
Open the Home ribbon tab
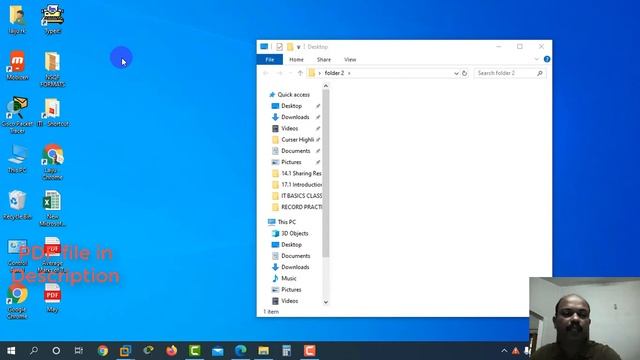point(296,60)
